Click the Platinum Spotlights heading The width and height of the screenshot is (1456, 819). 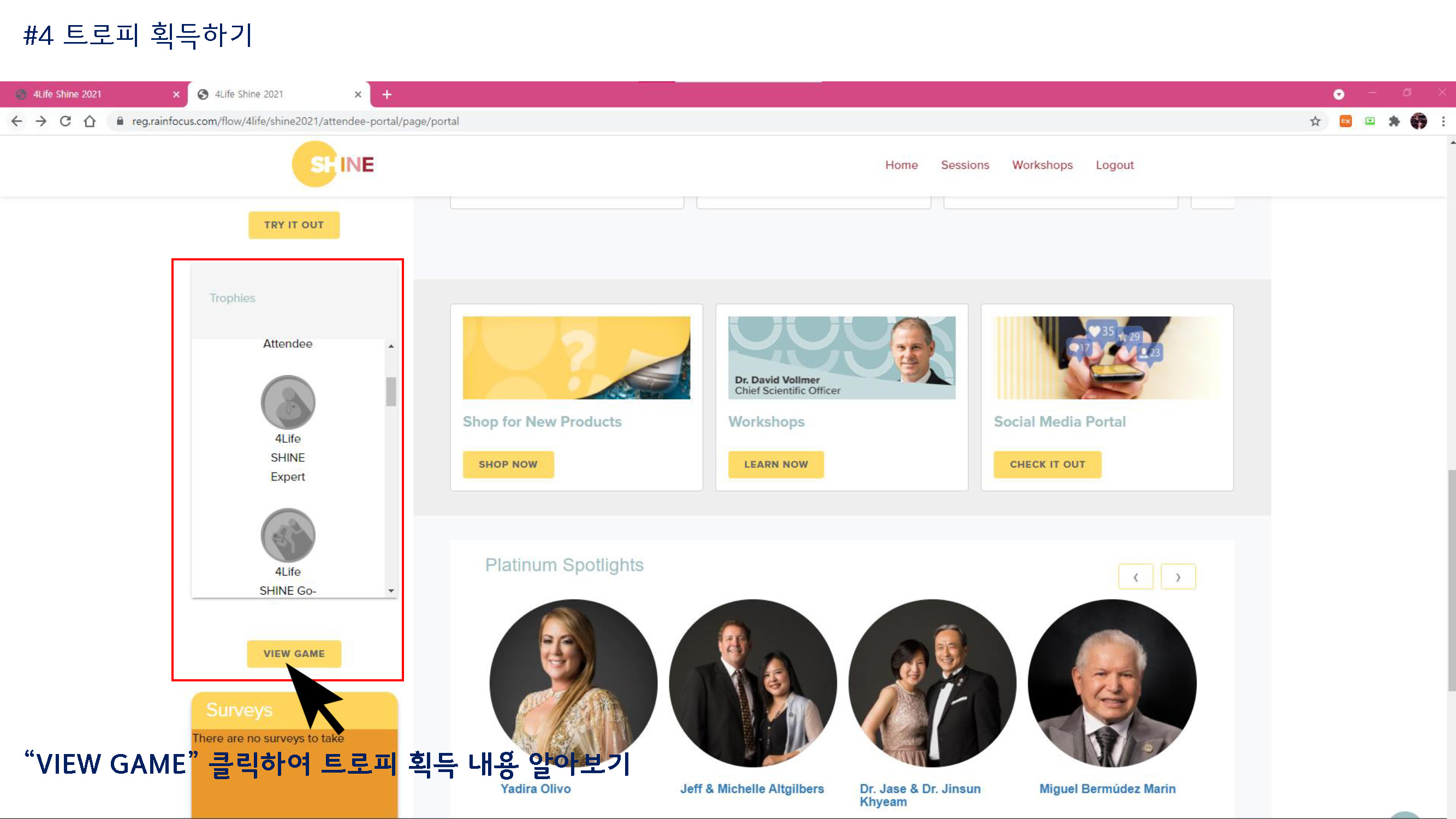click(564, 565)
